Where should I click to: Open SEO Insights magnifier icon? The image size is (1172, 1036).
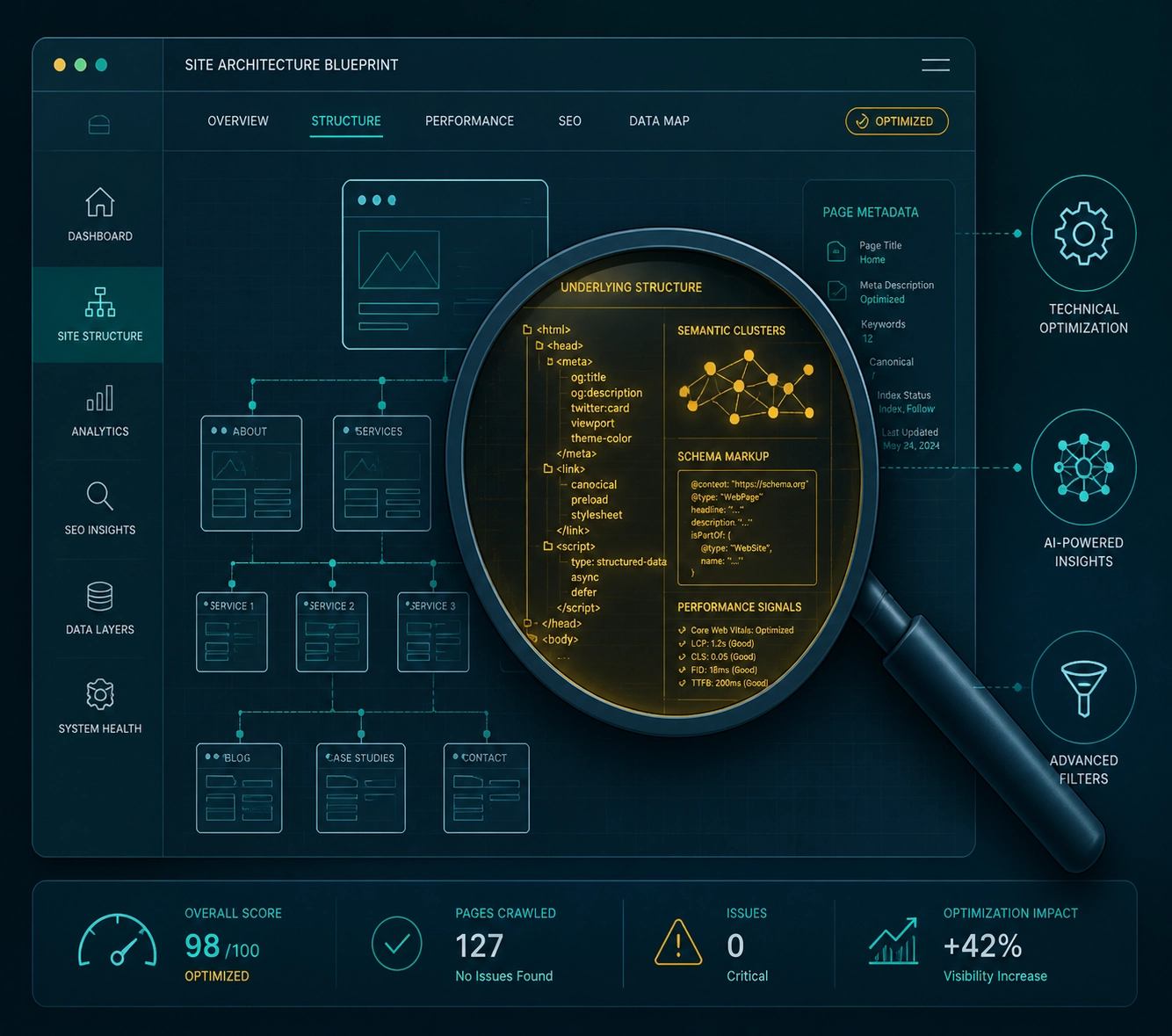[x=100, y=496]
